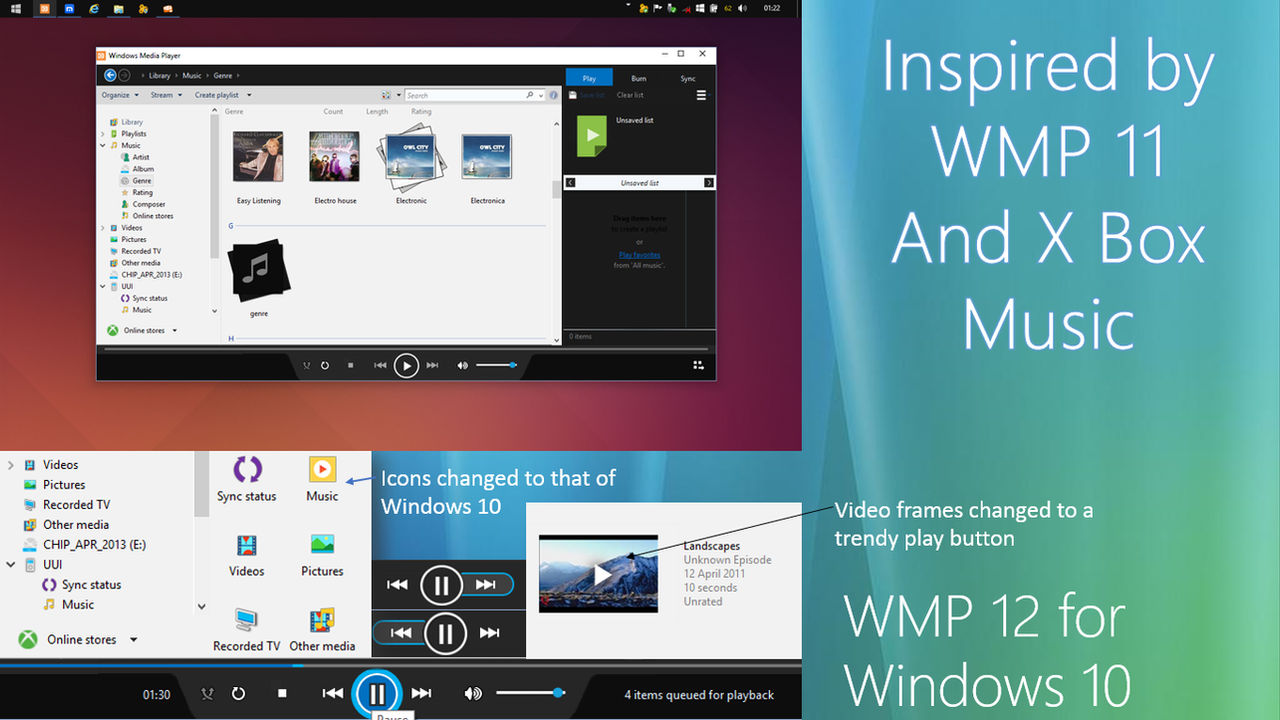Open the Unsaved list green playlist icon

(592, 135)
